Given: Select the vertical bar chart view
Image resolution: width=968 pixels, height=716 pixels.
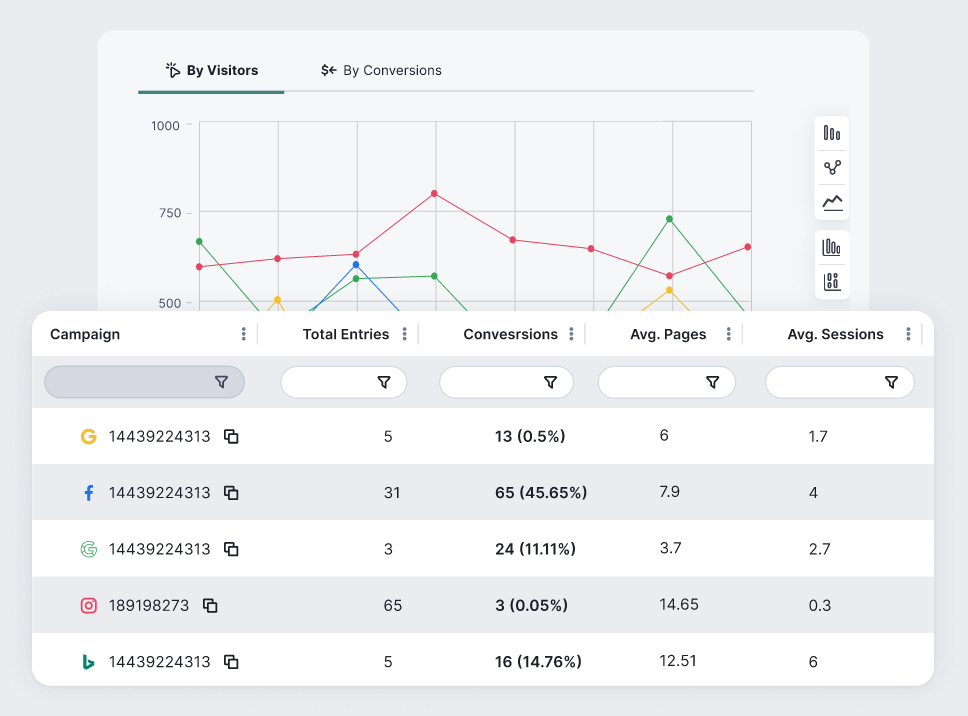Looking at the screenshot, I should [x=831, y=133].
